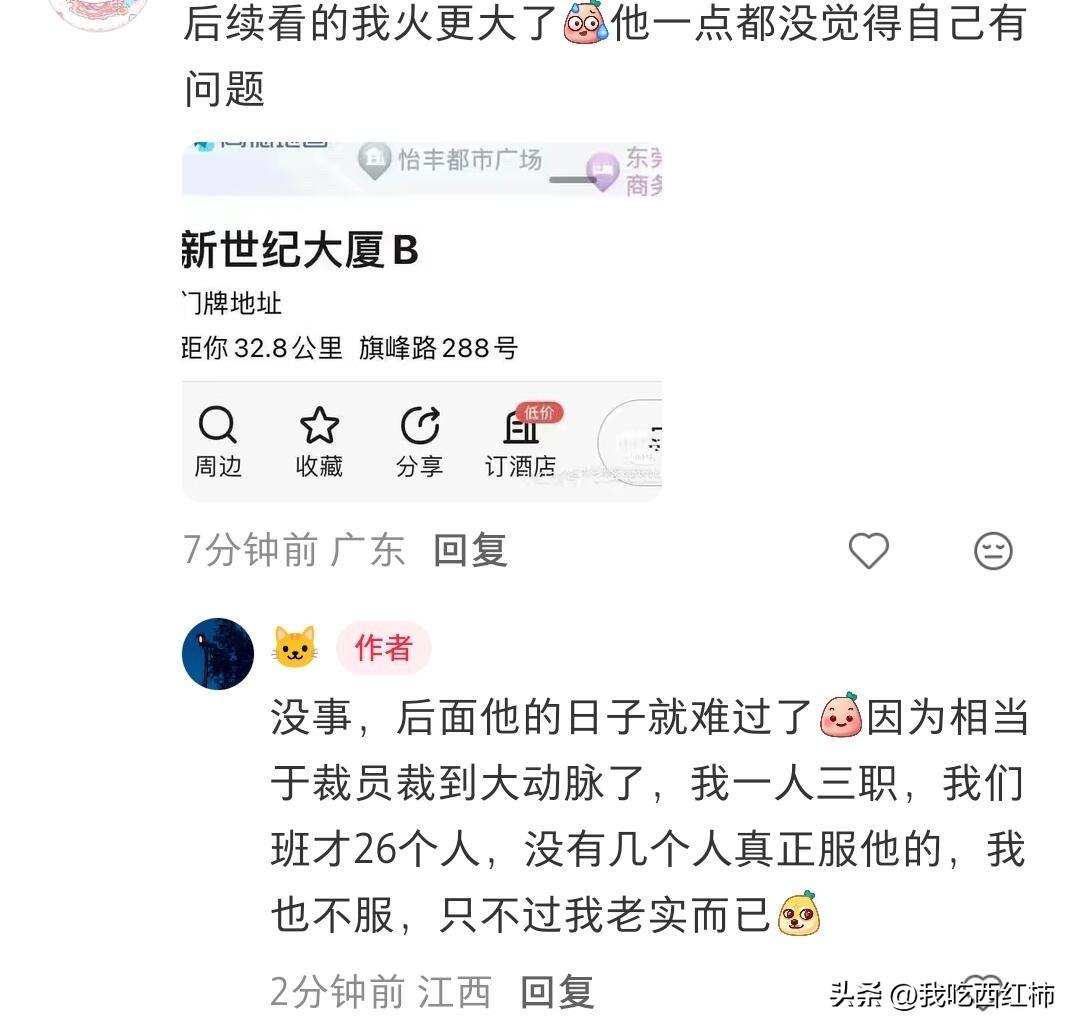The height and width of the screenshot is (1033, 1079).
Task: Open the map screenshot image
Action: point(422,321)
